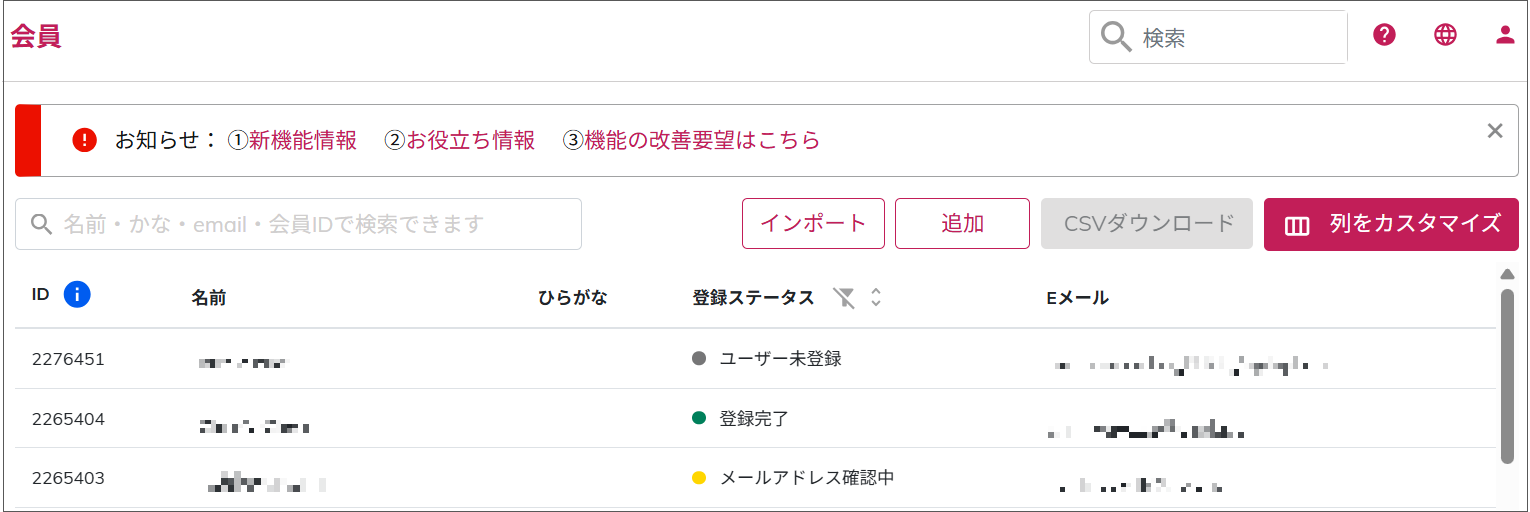Open the language globe icon
Screen dimensions: 1530x512
pyautogui.click(x=1445, y=35)
